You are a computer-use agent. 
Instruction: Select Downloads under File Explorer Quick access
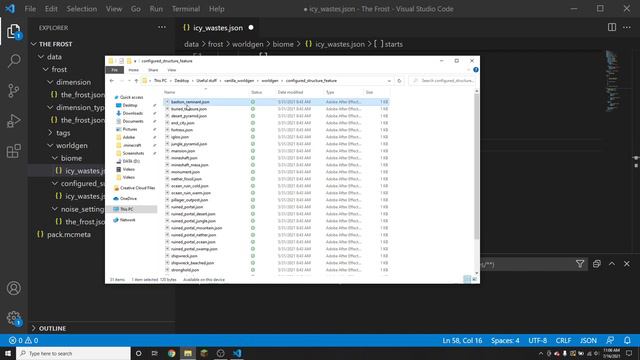(132, 113)
